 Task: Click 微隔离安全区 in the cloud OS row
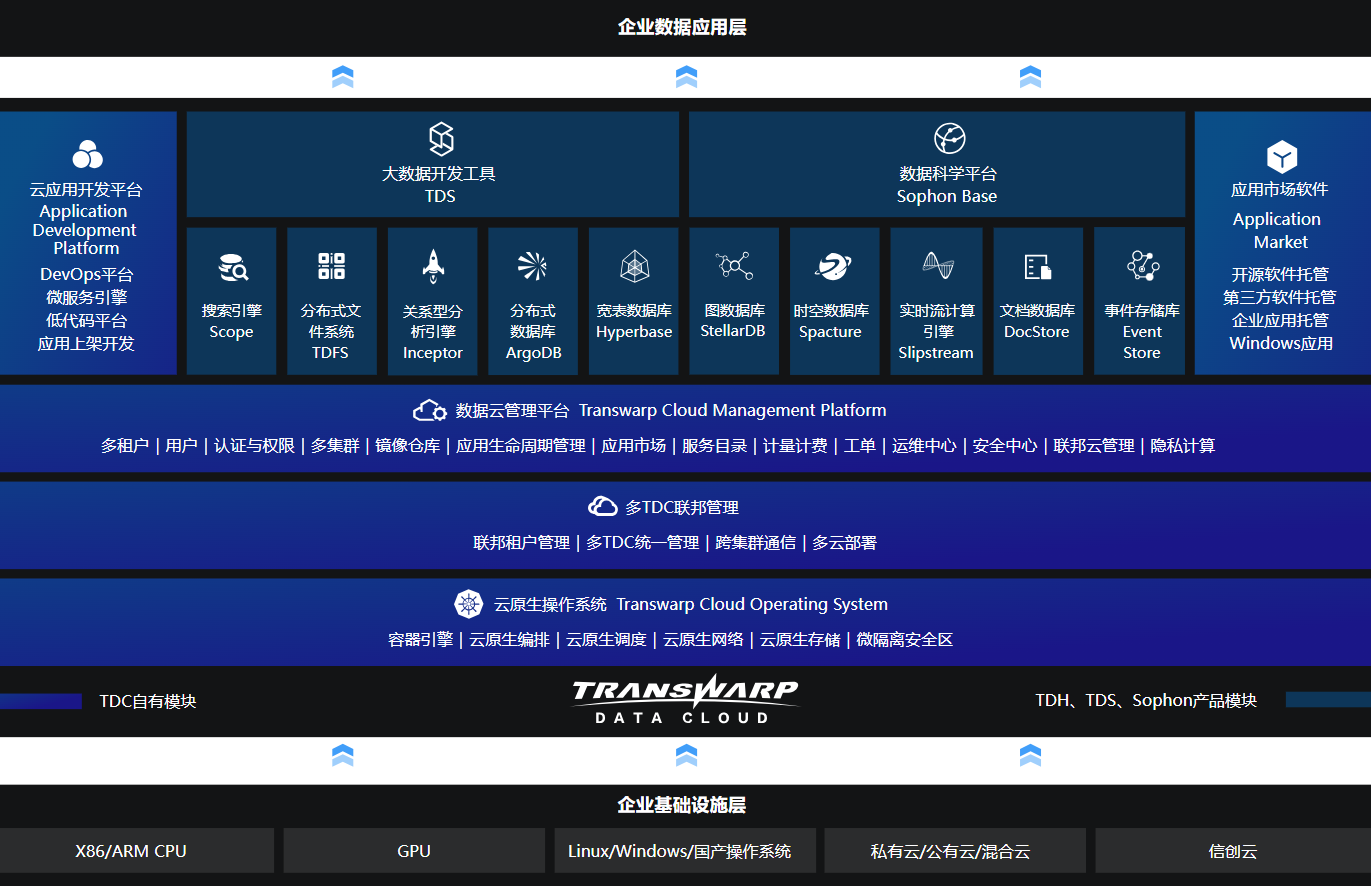(905, 639)
